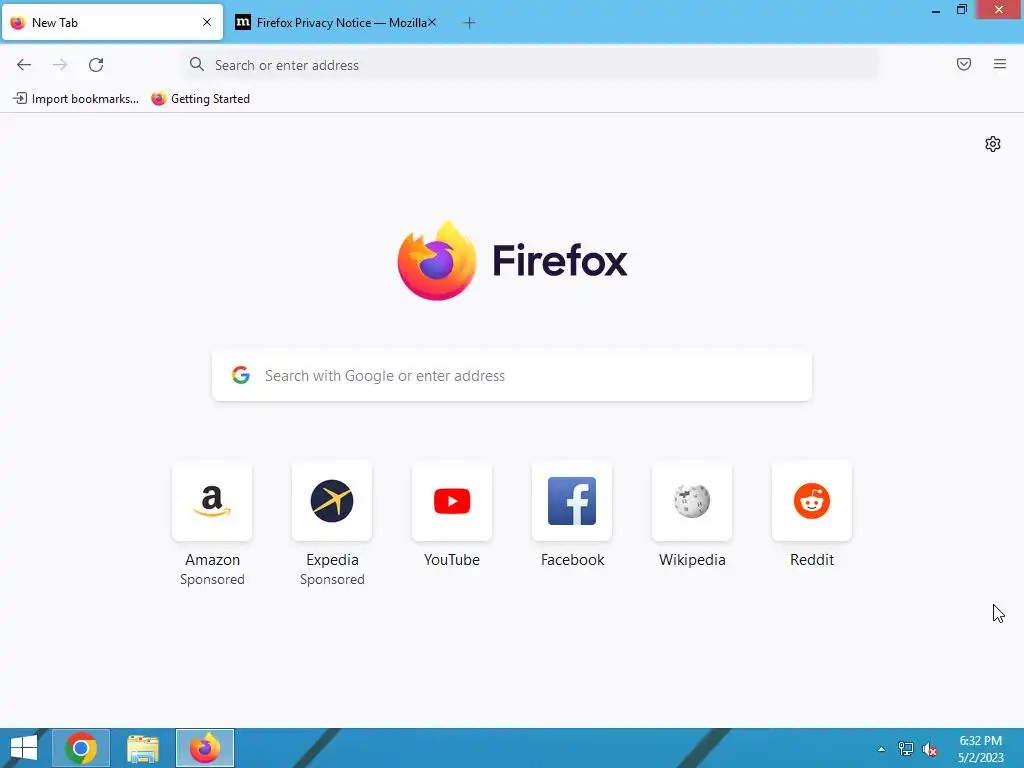Click the muted volume tray icon
The height and width of the screenshot is (768, 1024).
(930, 749)
